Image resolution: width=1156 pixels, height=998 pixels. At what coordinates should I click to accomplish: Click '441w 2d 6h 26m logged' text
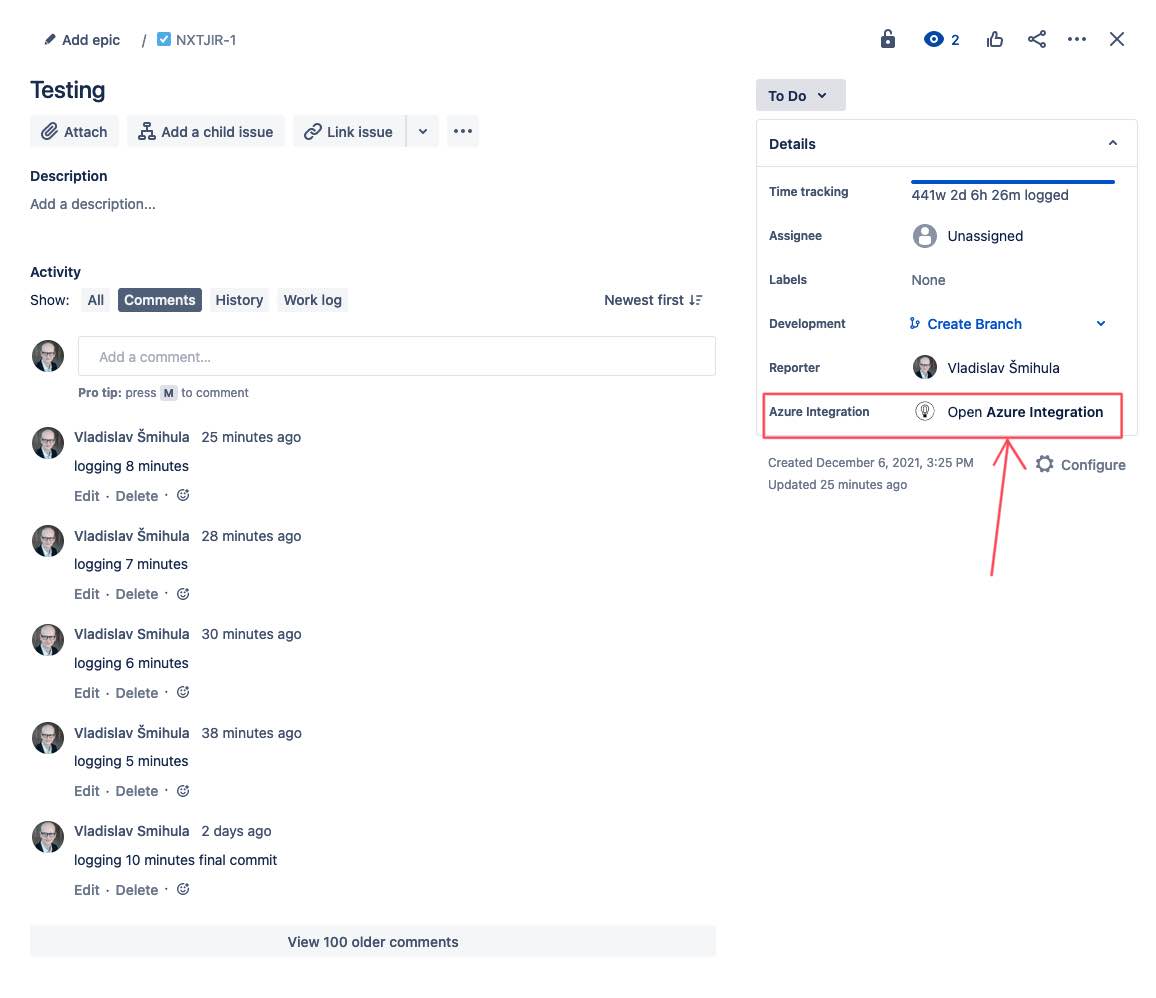pyautogui.click(x=989, y=195)
